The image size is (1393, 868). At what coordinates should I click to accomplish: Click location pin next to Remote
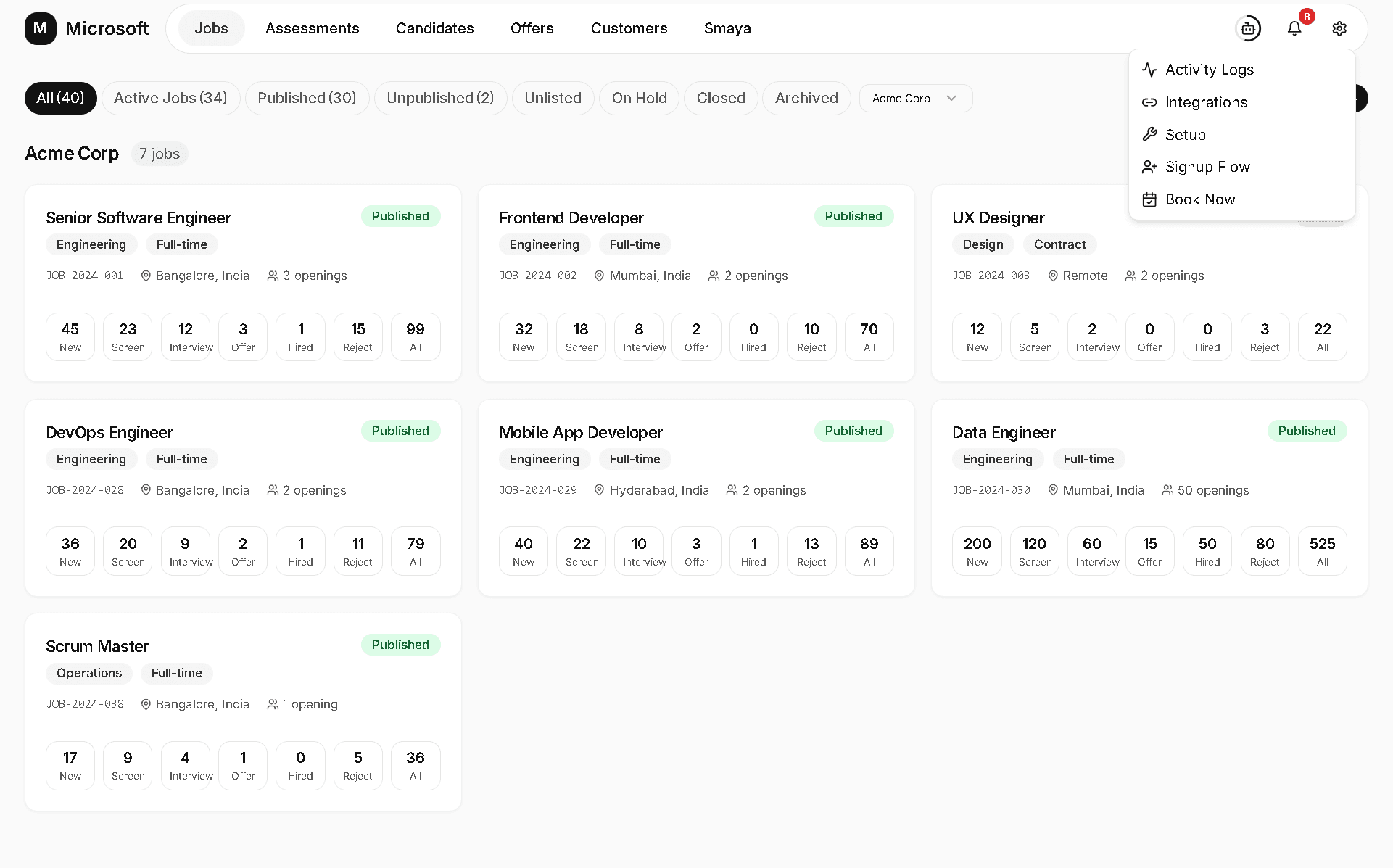(1053, 276)
